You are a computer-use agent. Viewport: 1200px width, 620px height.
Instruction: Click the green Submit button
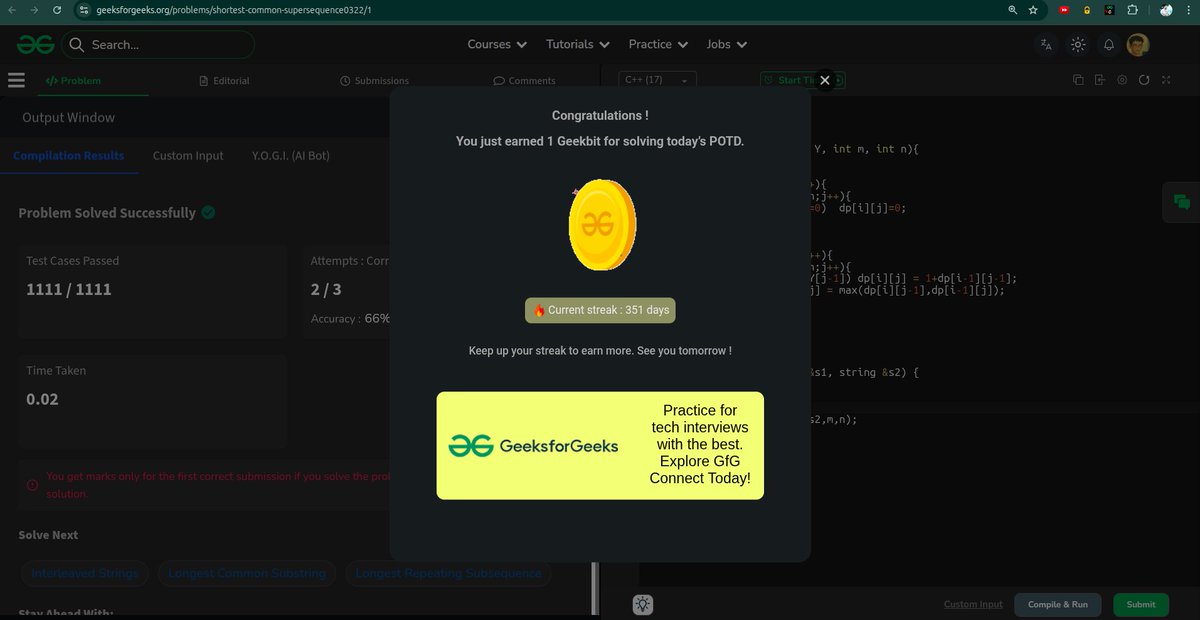point(1141,604)
